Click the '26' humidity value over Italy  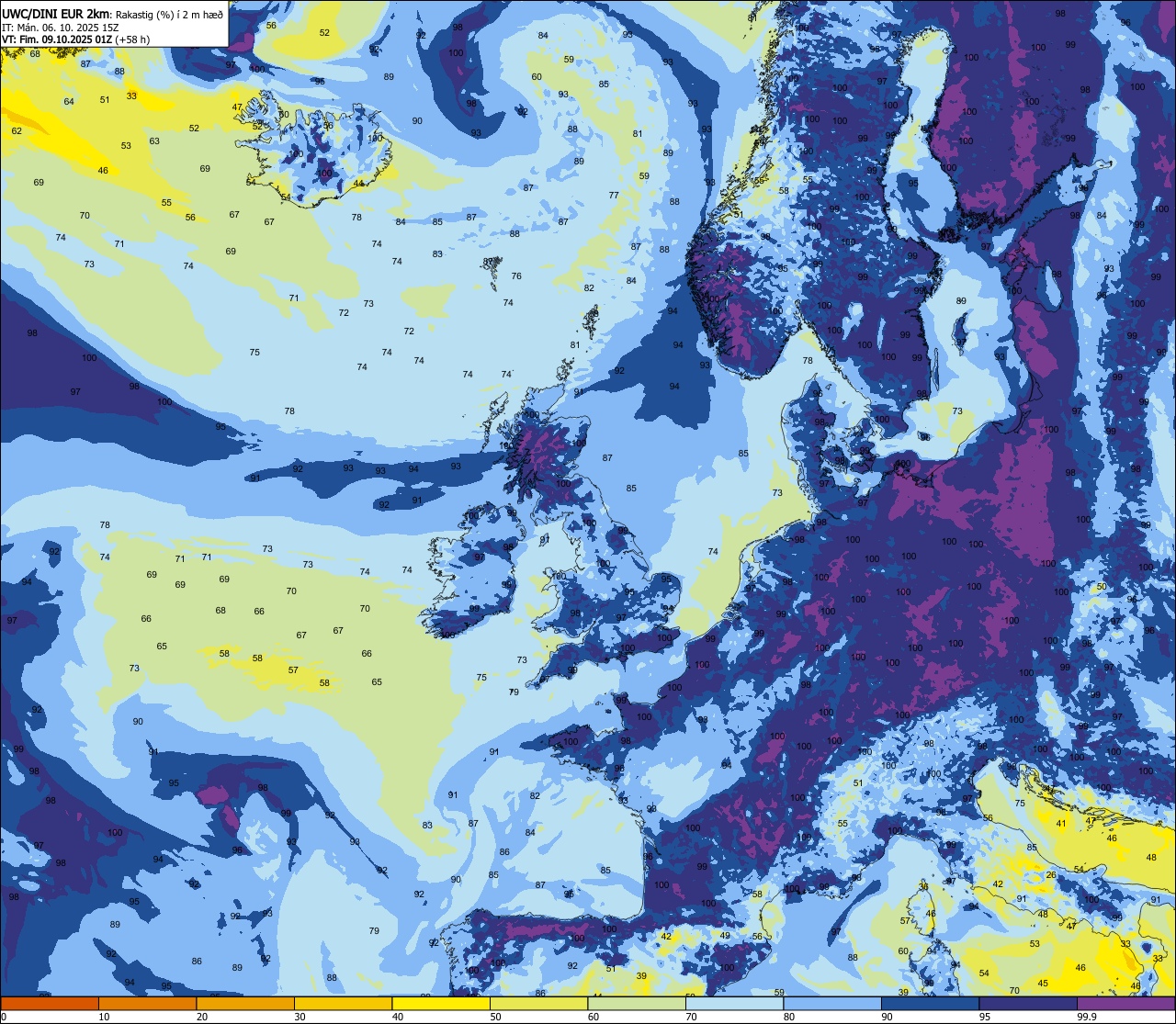click(1051, 875)
